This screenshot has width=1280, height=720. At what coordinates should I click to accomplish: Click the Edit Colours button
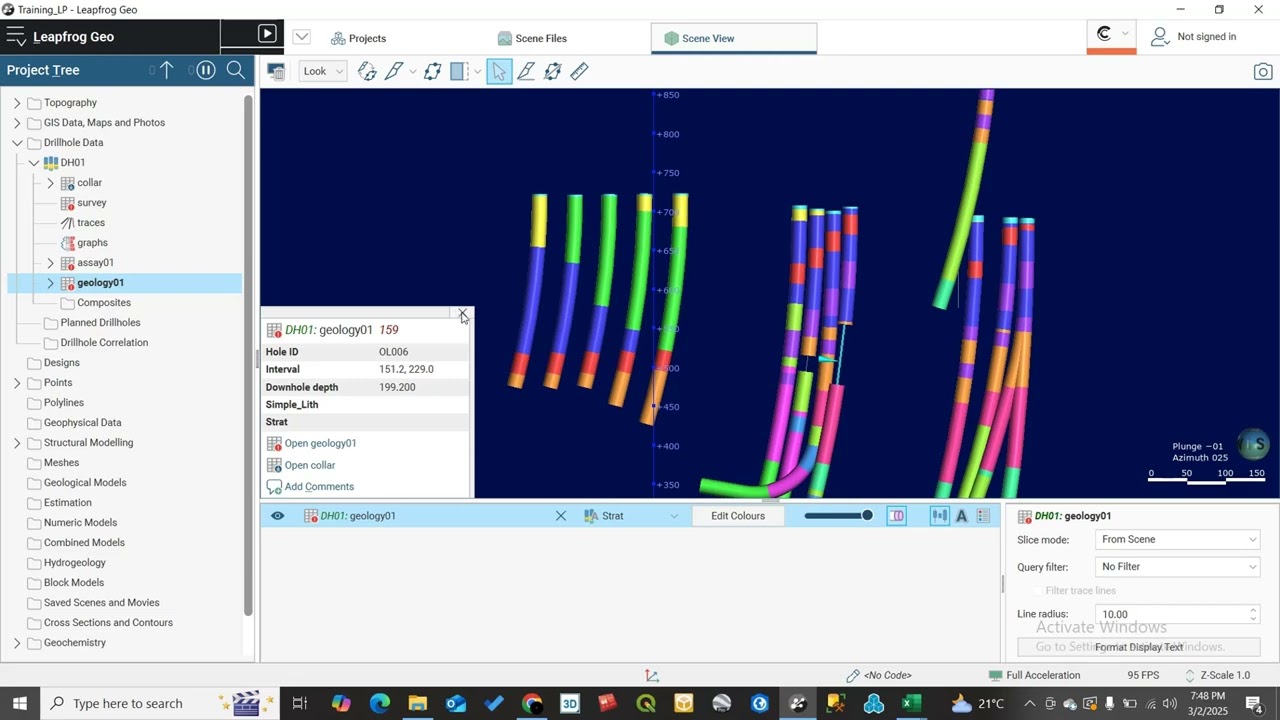pos(738,516)
